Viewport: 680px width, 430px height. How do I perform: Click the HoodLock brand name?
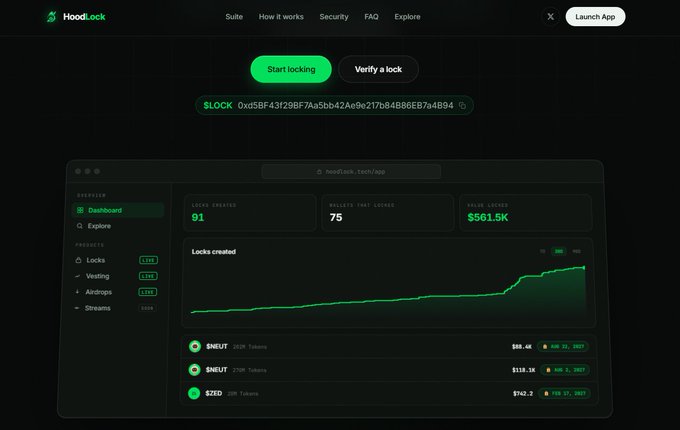click(x=84, y=17)
